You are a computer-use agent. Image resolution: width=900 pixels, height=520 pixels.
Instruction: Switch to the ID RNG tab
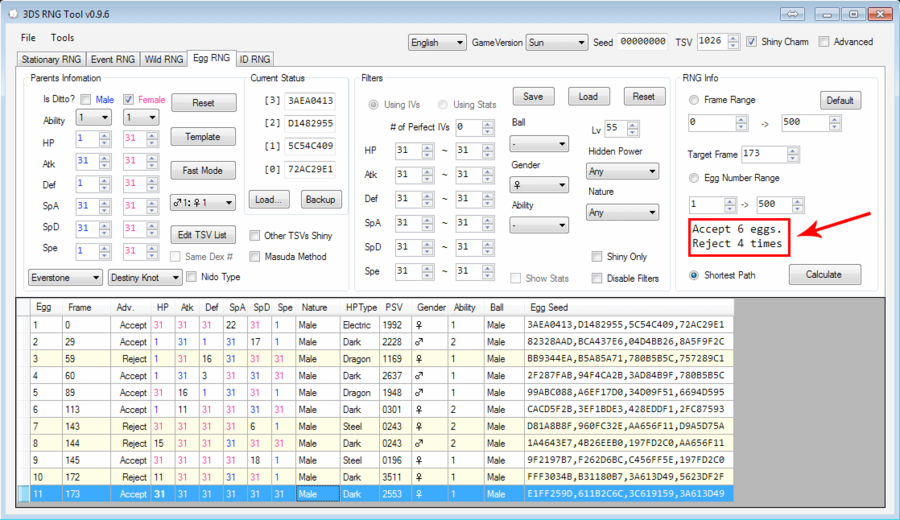click(x=255, y=59)
